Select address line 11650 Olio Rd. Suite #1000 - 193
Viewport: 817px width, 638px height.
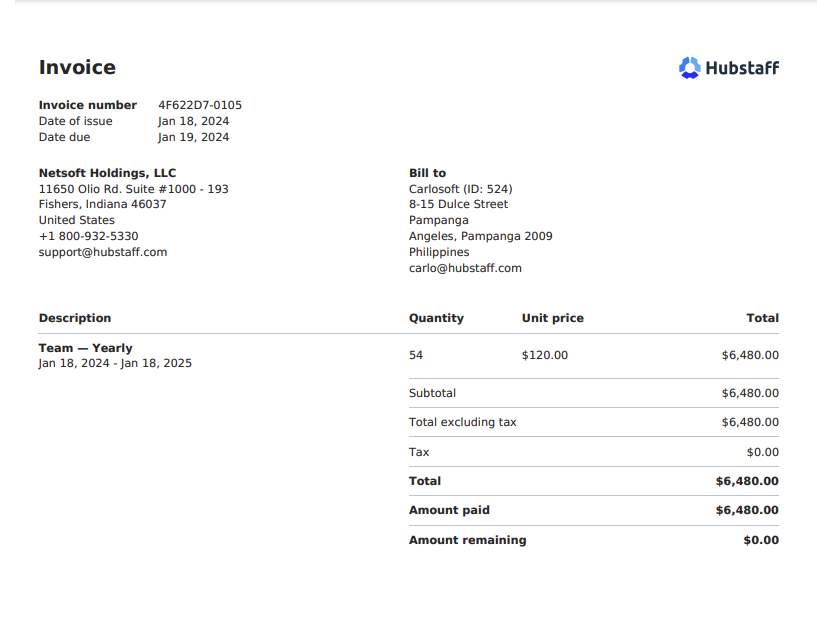tap(133, 189)
